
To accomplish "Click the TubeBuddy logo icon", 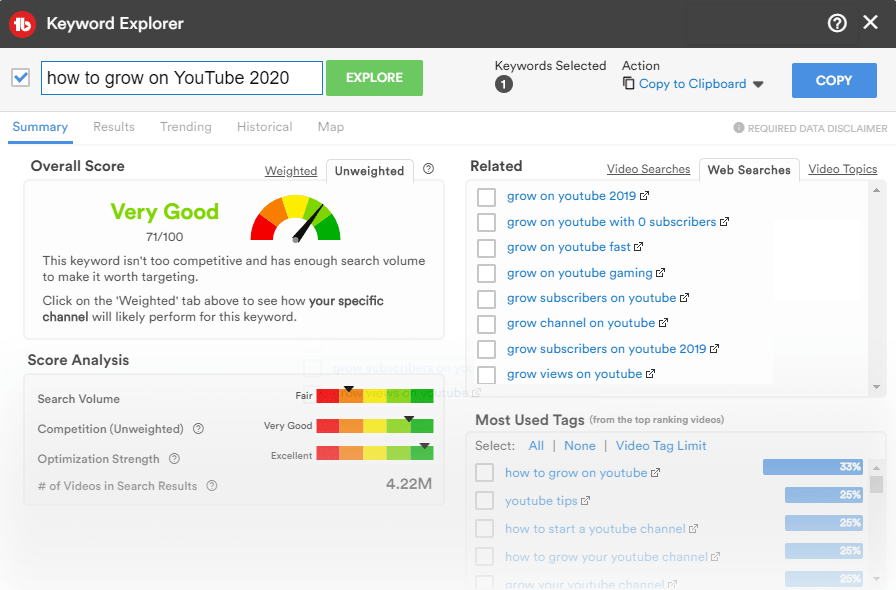I will coord(23,23).
